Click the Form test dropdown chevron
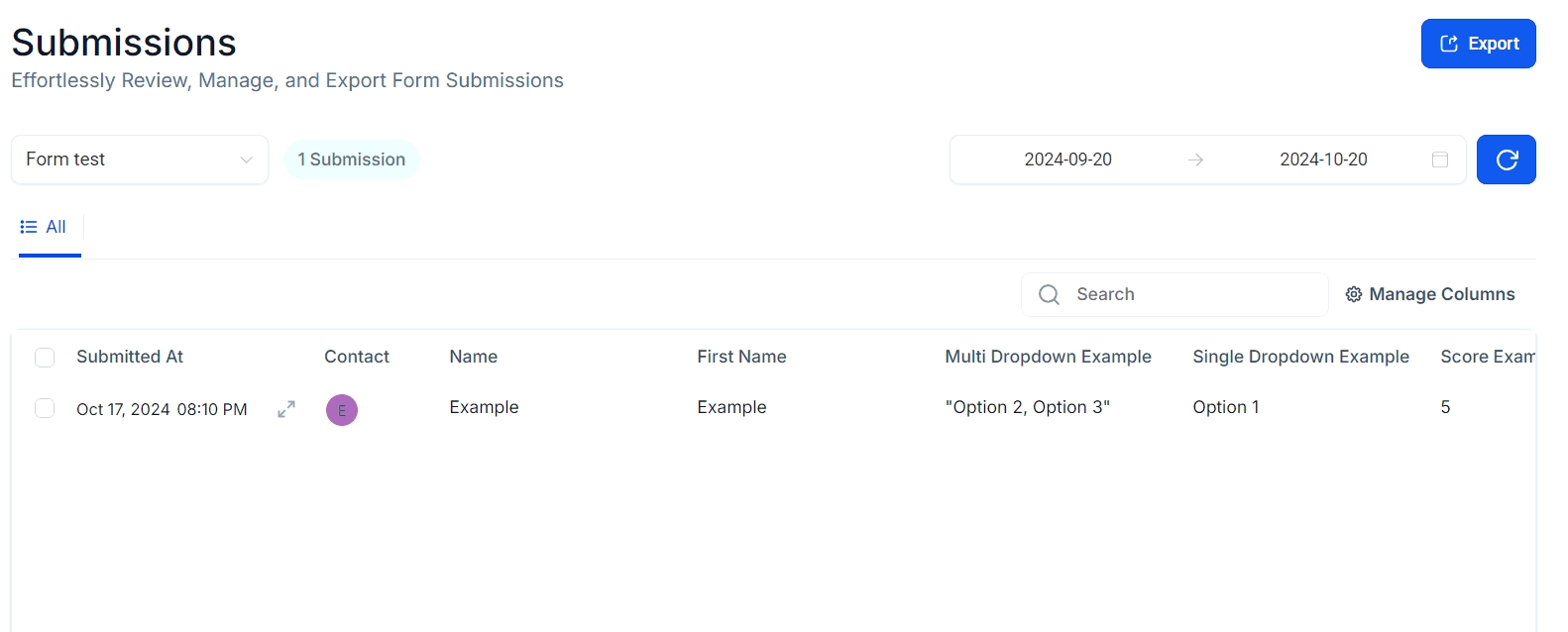This screenshot has height=632, width=1568. click(246, 159)
